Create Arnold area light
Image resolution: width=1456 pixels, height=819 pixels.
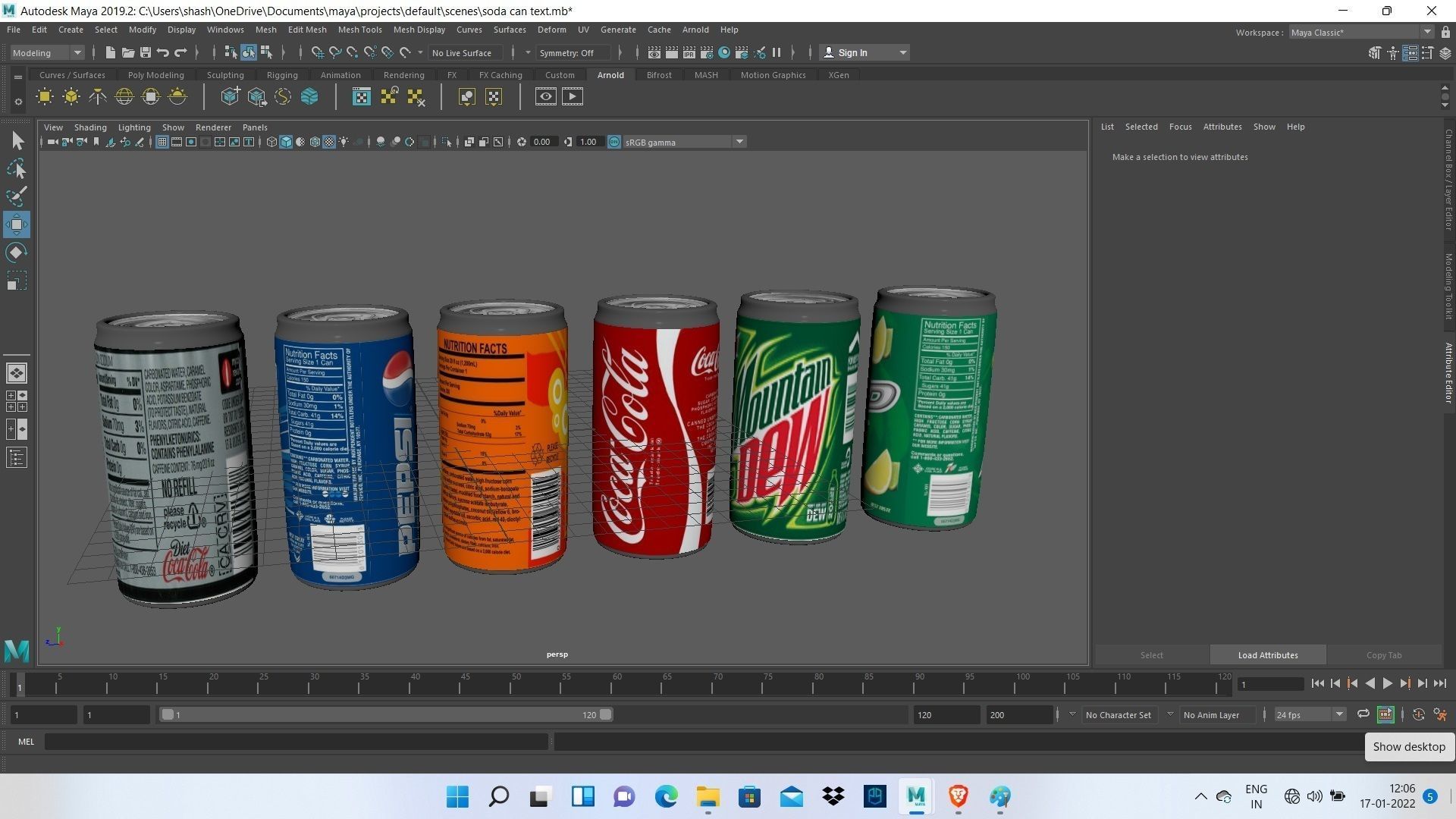tap(45, 96)
